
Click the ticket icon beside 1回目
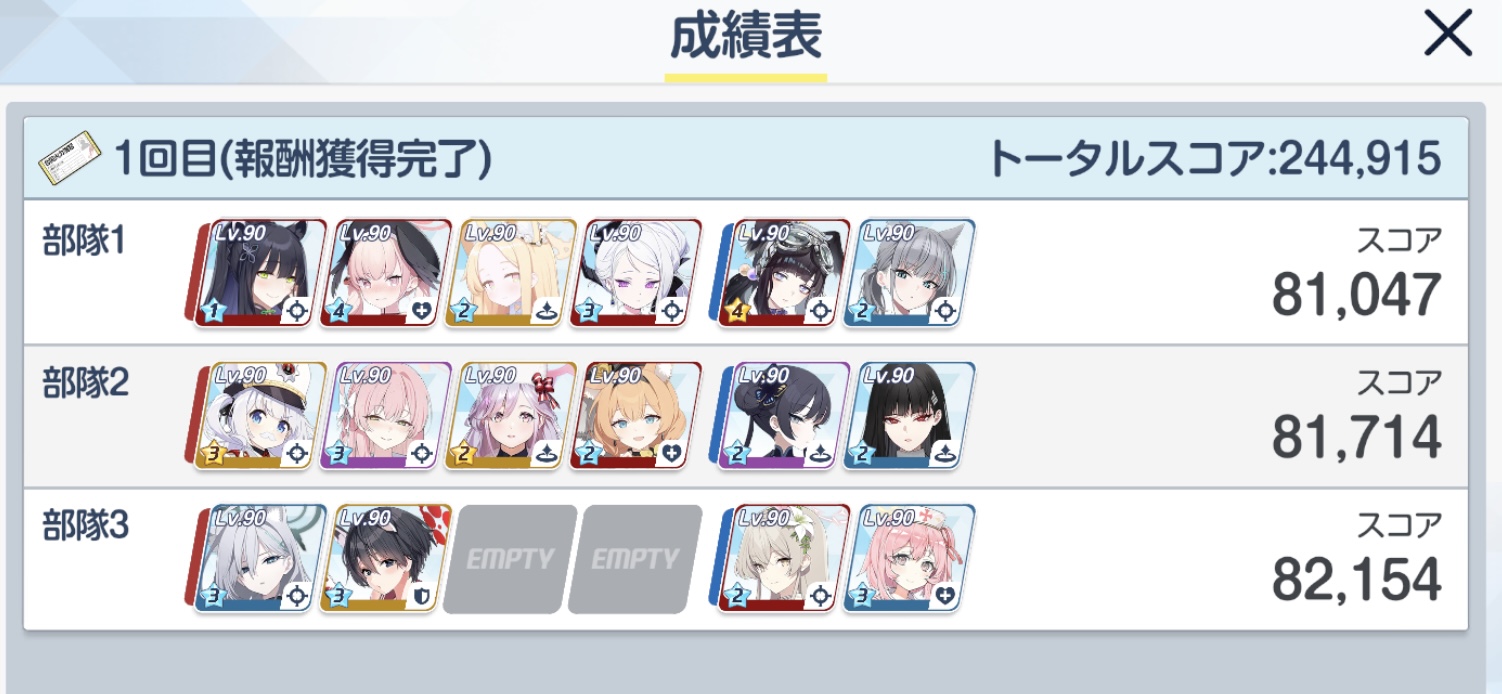tap(69, 157)
